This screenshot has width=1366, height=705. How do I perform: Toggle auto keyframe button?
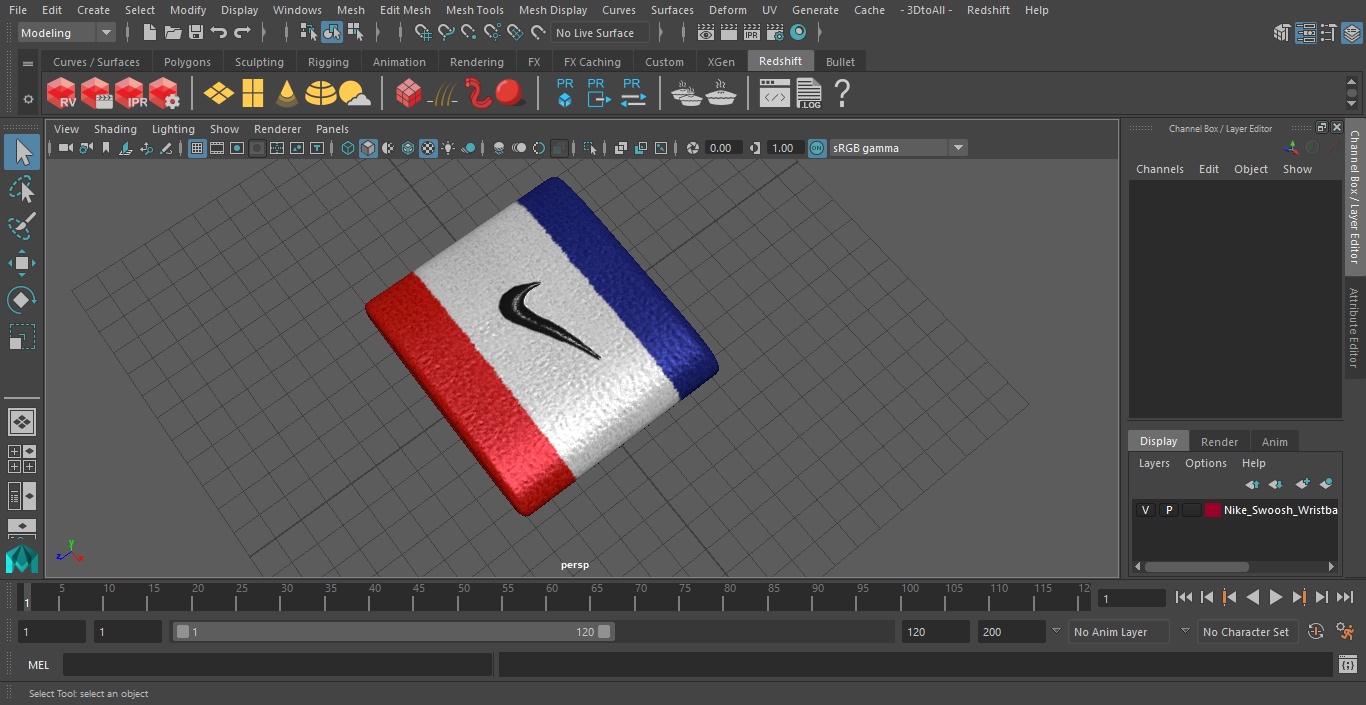point(1316,632)
